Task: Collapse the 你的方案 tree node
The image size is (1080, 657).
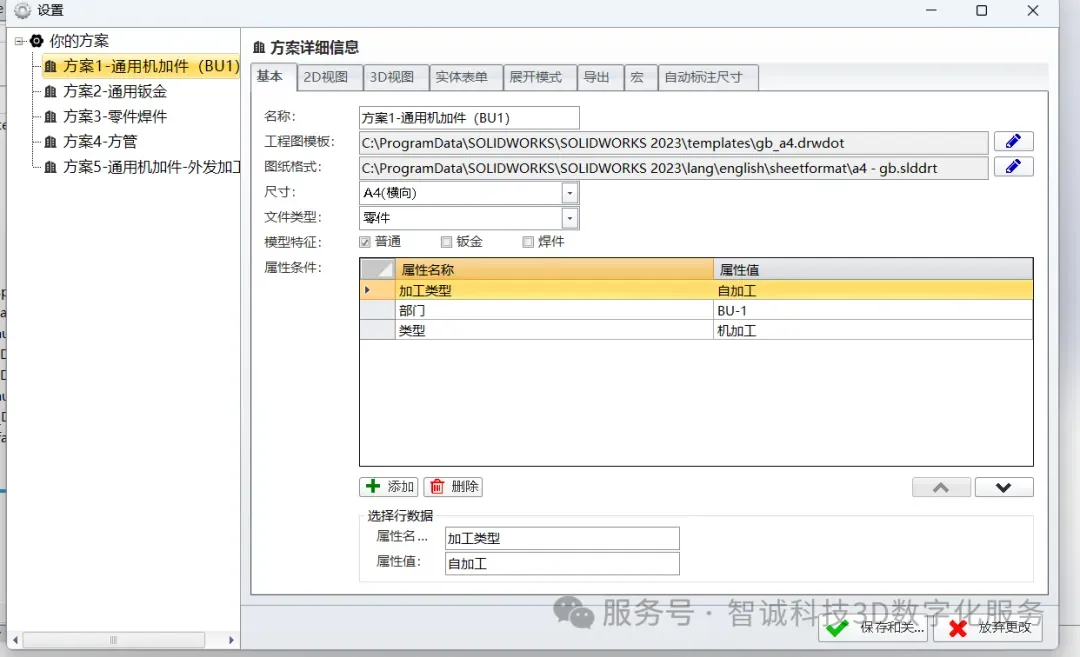Action: click(19, 40)
